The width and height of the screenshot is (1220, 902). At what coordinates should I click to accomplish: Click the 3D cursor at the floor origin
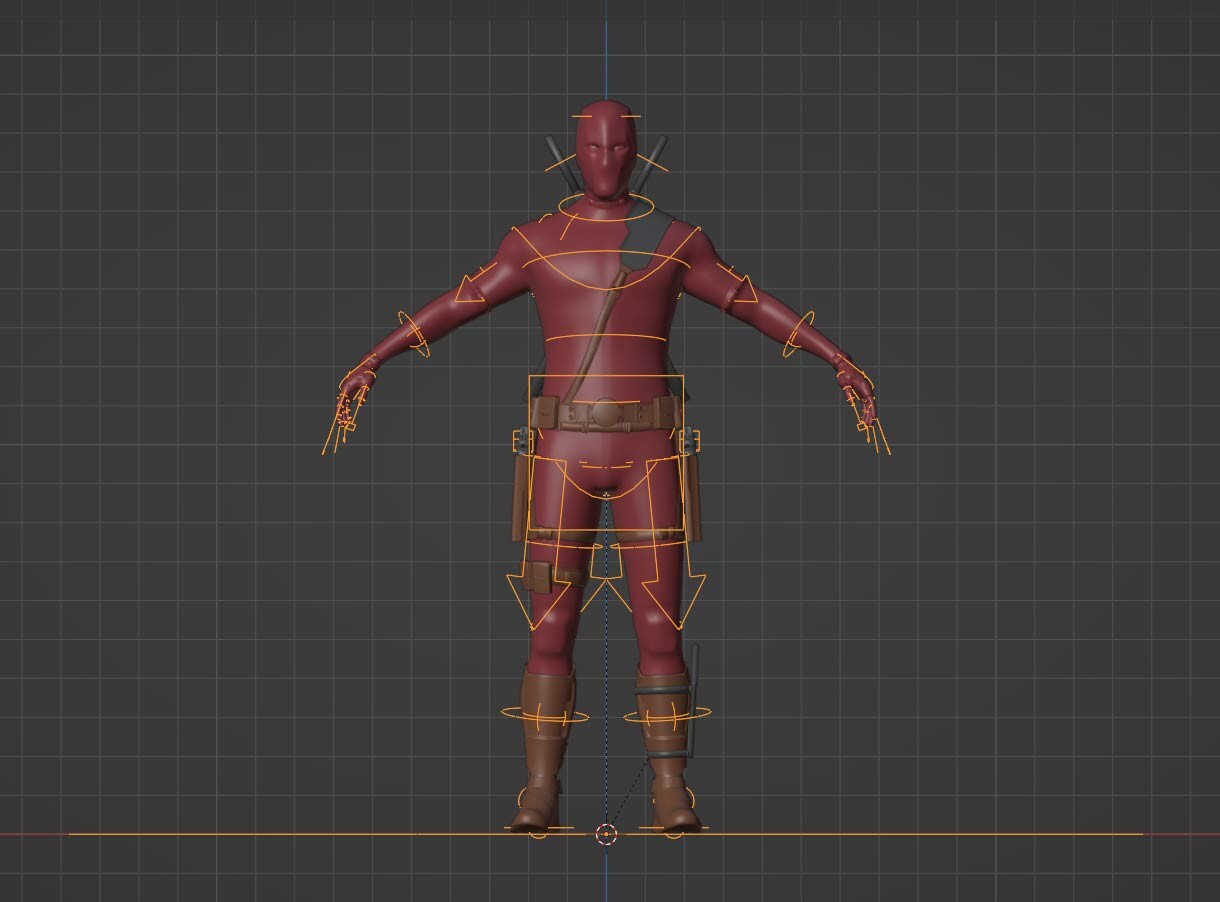coord(606,834)
